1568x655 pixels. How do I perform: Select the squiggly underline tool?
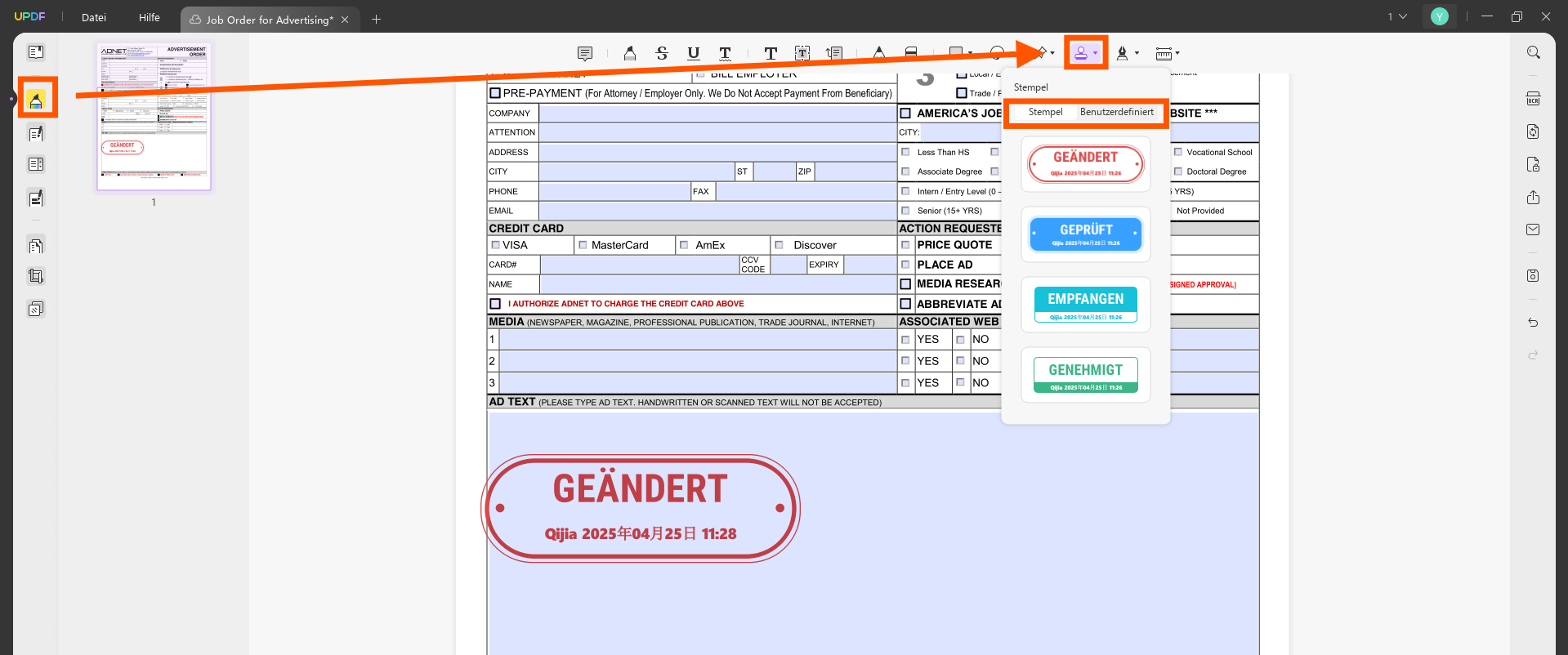(x=725, y=53)
